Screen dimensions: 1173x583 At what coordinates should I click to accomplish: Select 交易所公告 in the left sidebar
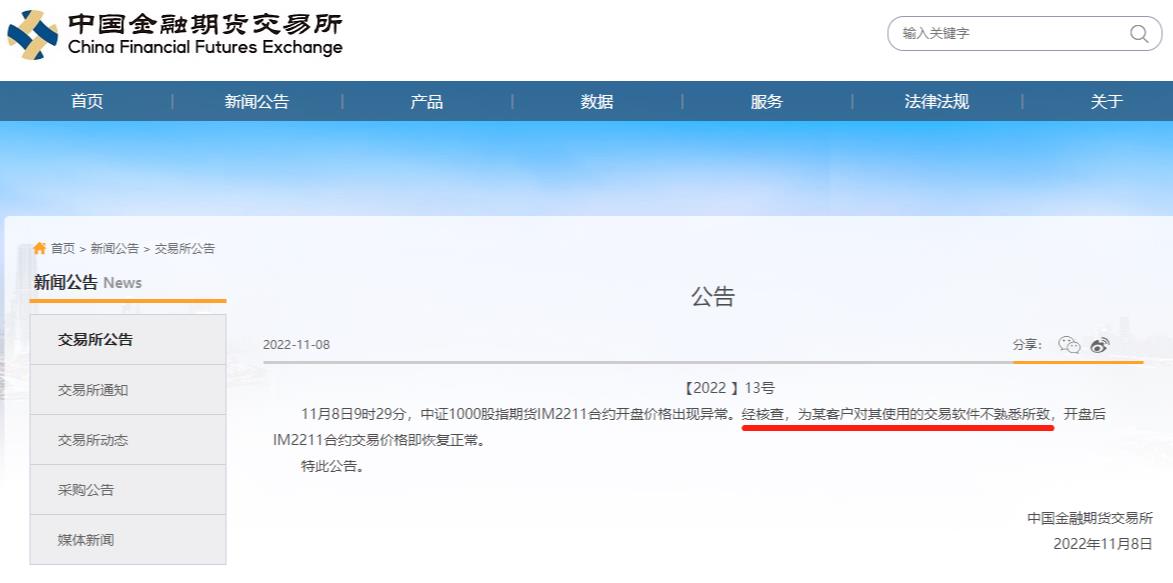(x=95, y=340)
